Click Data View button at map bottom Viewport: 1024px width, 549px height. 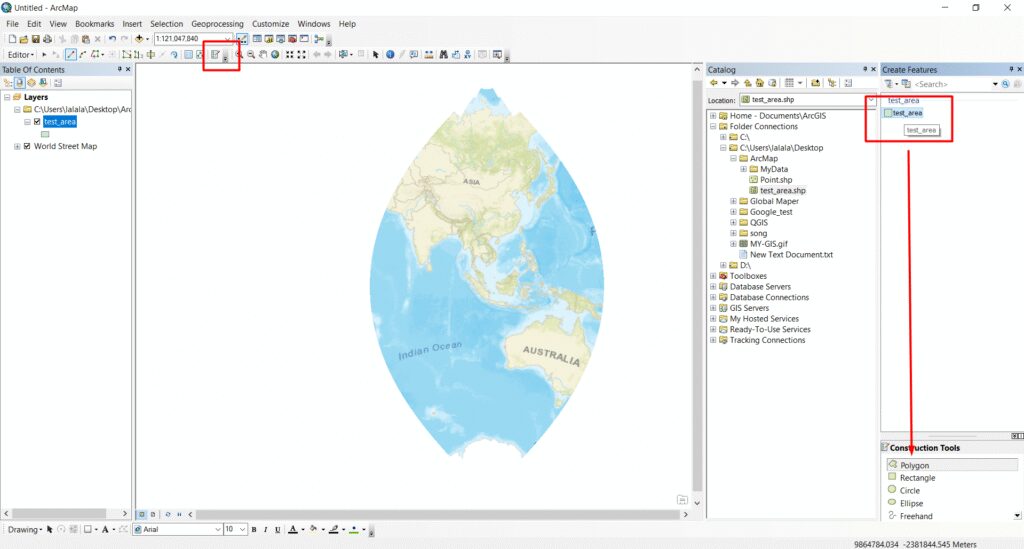142,514
